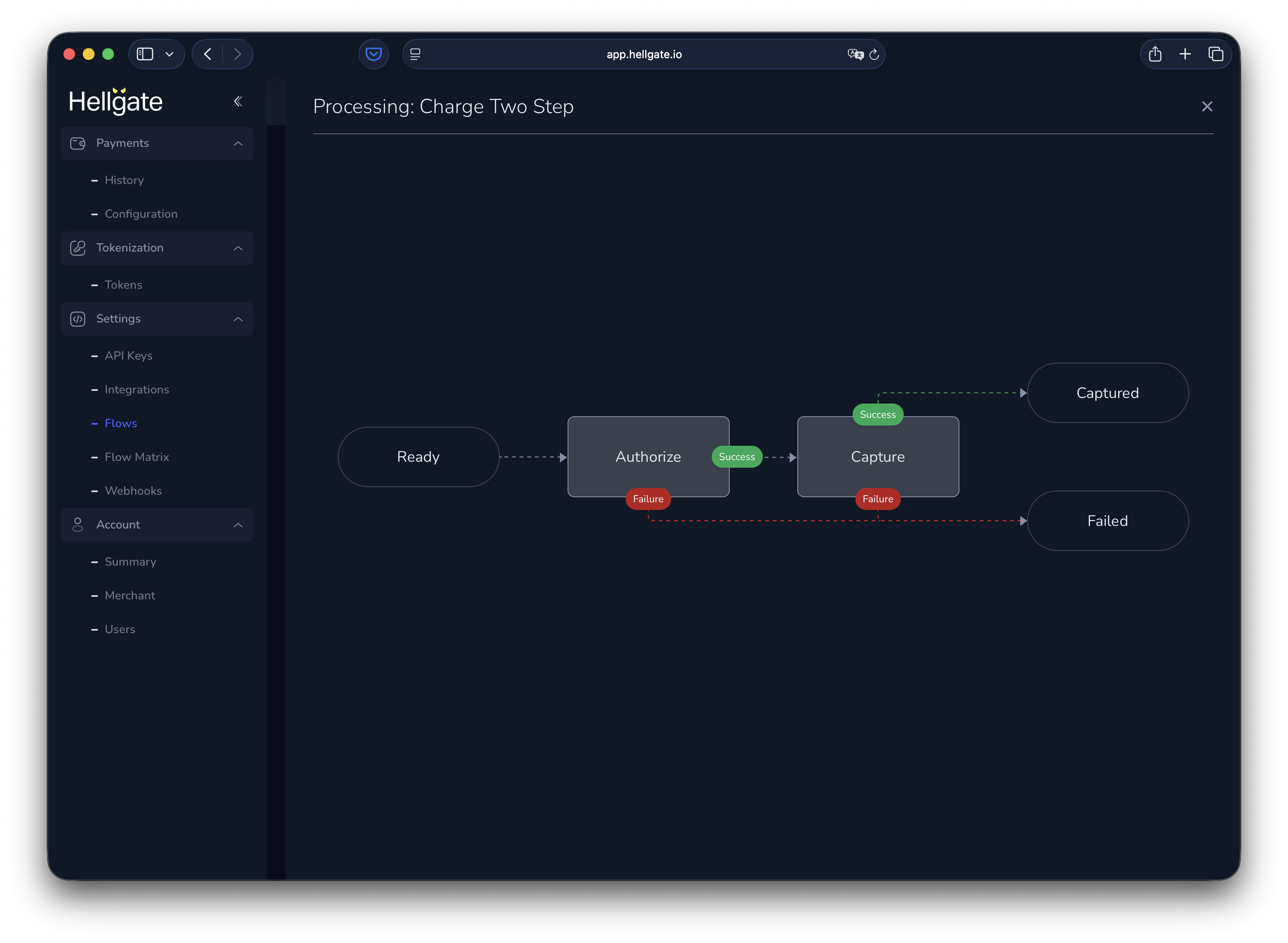Open the tab overview icon

pos(1215,54)
